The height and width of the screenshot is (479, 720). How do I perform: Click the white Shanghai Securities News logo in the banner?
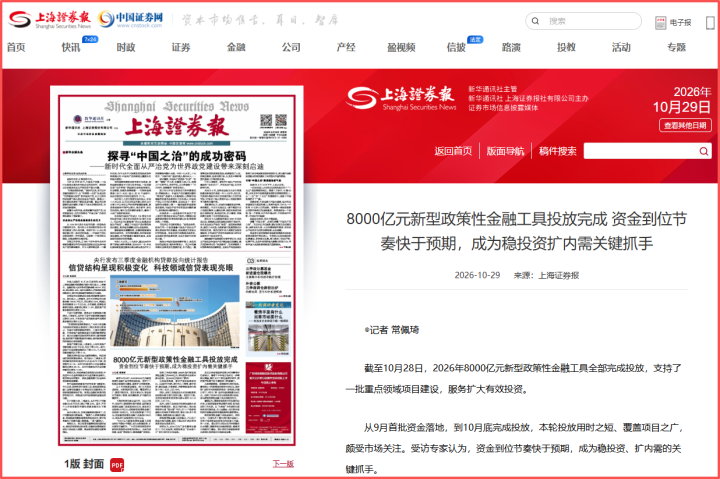click(x=401, y=98)
